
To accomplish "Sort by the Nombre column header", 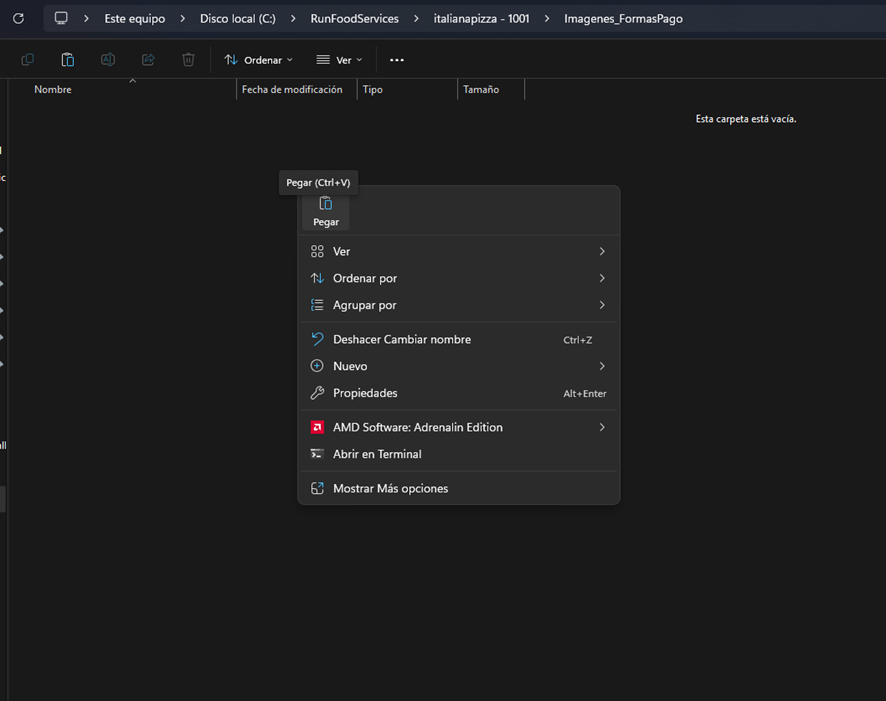I will pyautogui.click(x=53, y=89).
